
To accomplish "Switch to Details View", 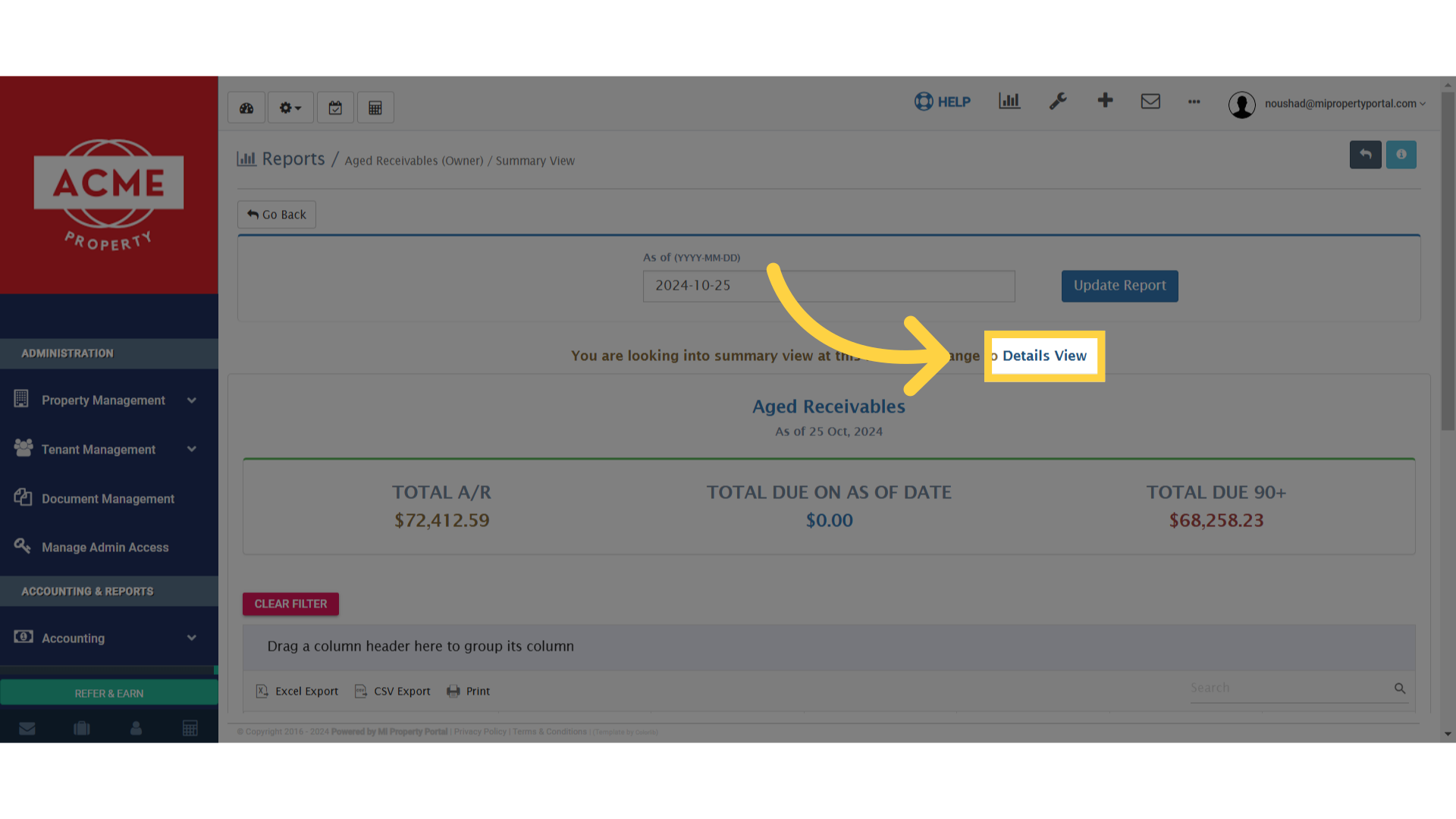I will (x=1044, y=356).
